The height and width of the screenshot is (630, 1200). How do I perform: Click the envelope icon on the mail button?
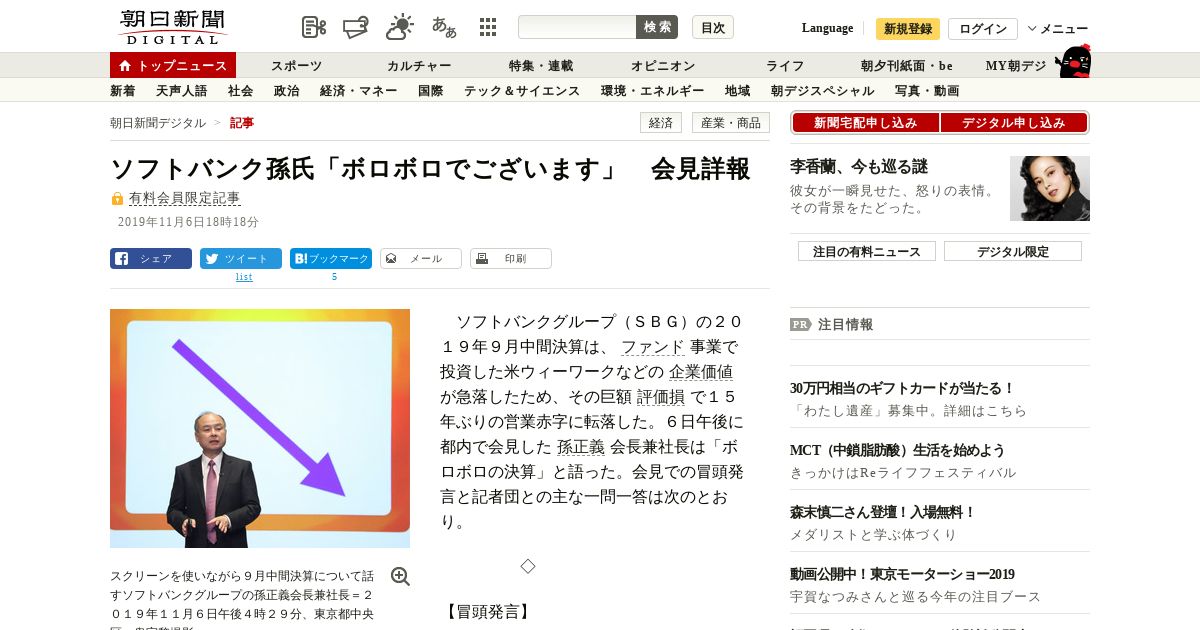[391, 259]
